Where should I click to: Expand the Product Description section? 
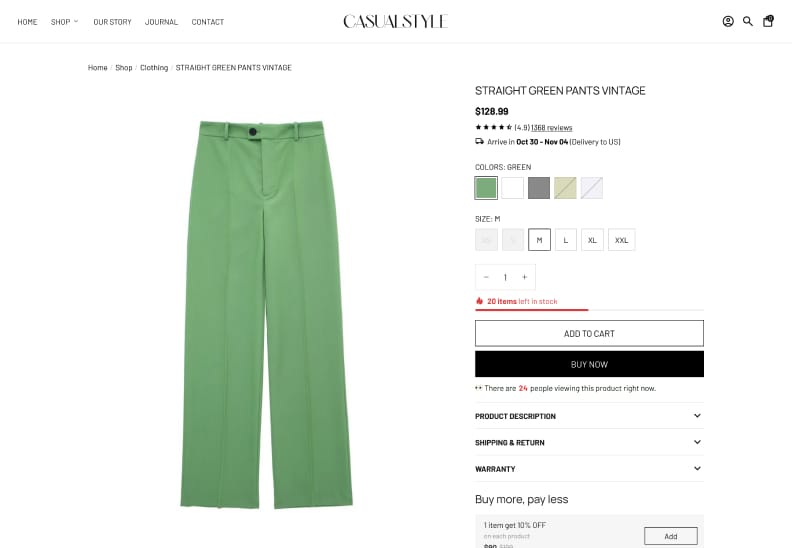pyautogui.click(x=589, y=416)
